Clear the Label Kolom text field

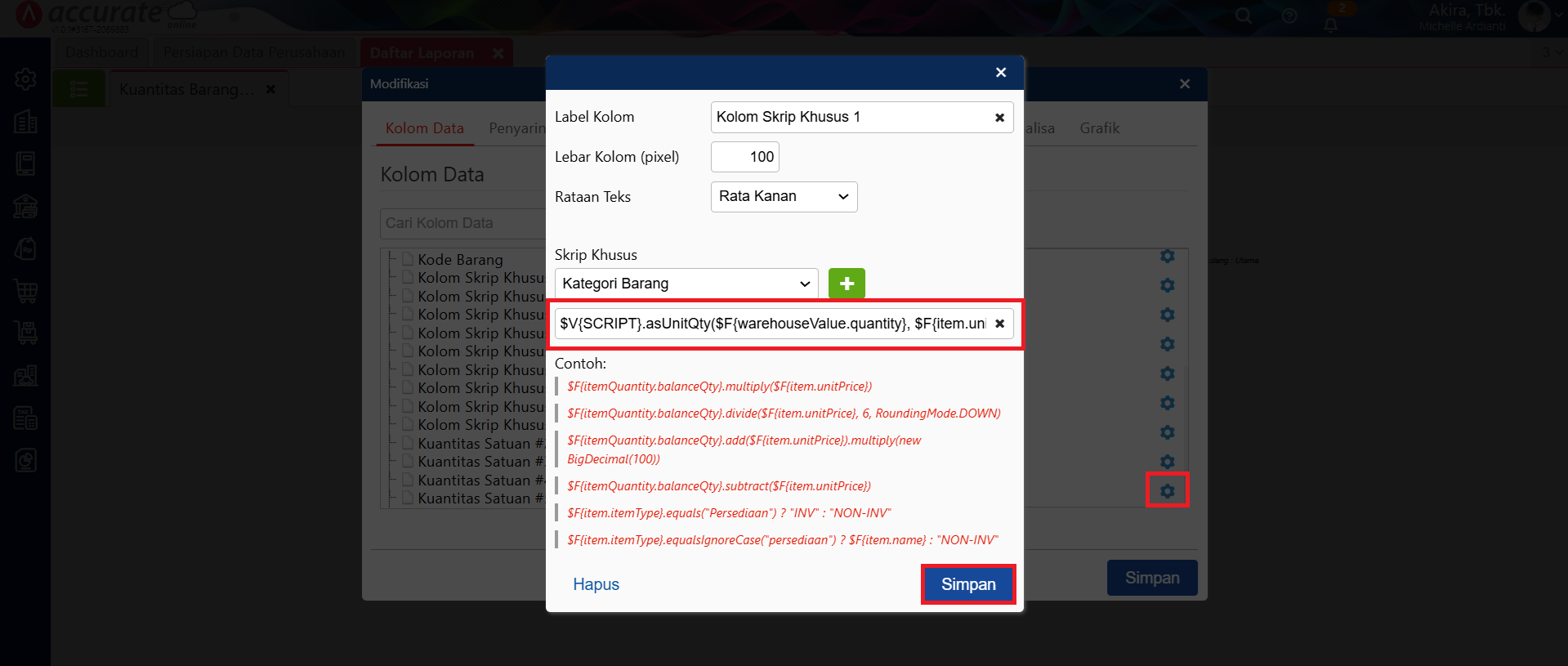[x=999, y=118]
